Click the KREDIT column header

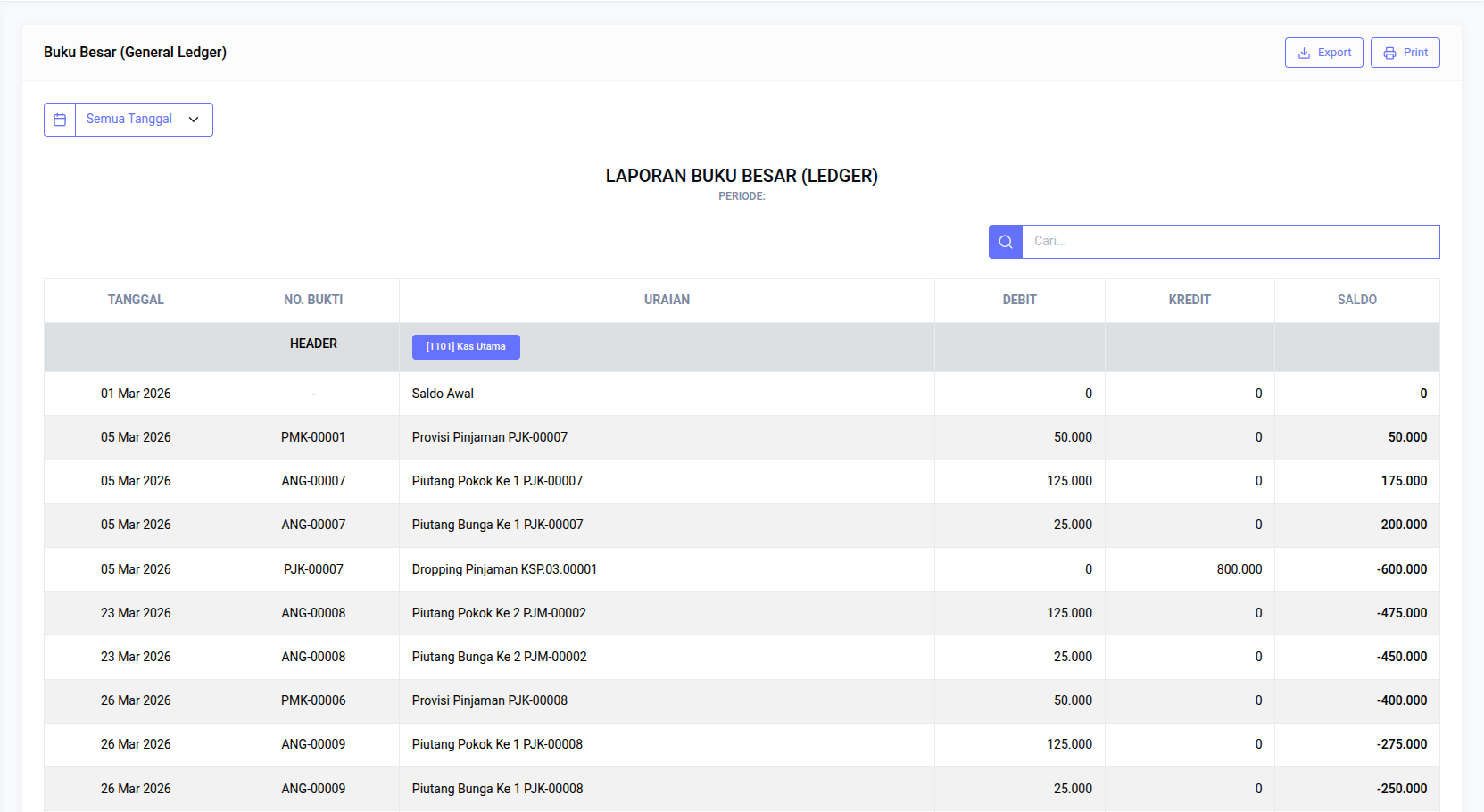[x=1190, y=300]
